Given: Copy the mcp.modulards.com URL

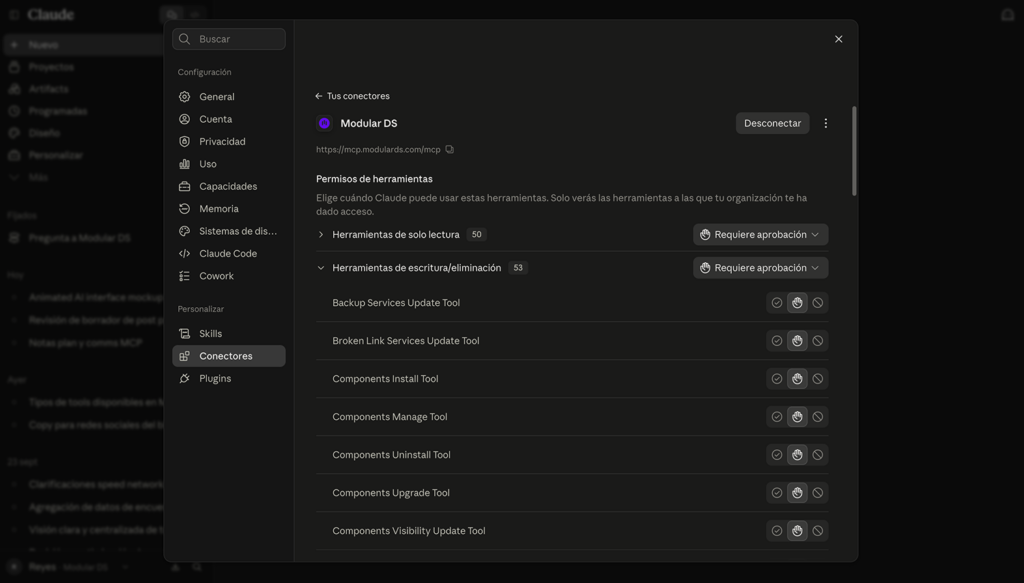Looking at the screenshot, I should coord(449,150).
